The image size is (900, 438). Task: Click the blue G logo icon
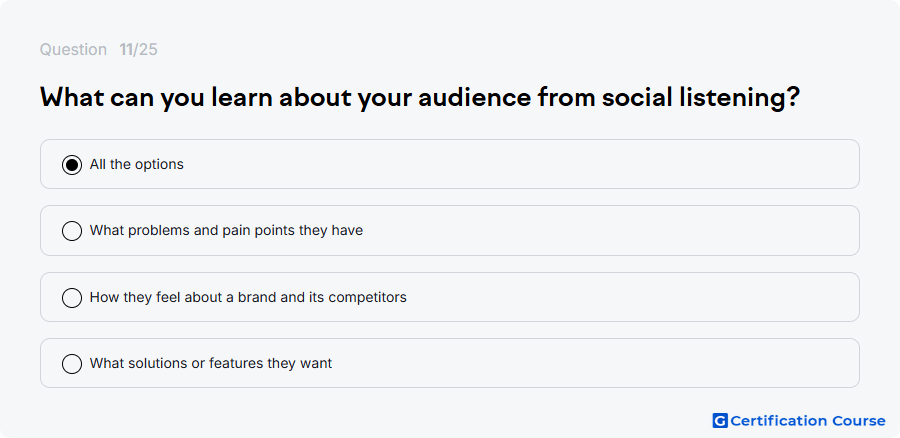tap(720, 421)
